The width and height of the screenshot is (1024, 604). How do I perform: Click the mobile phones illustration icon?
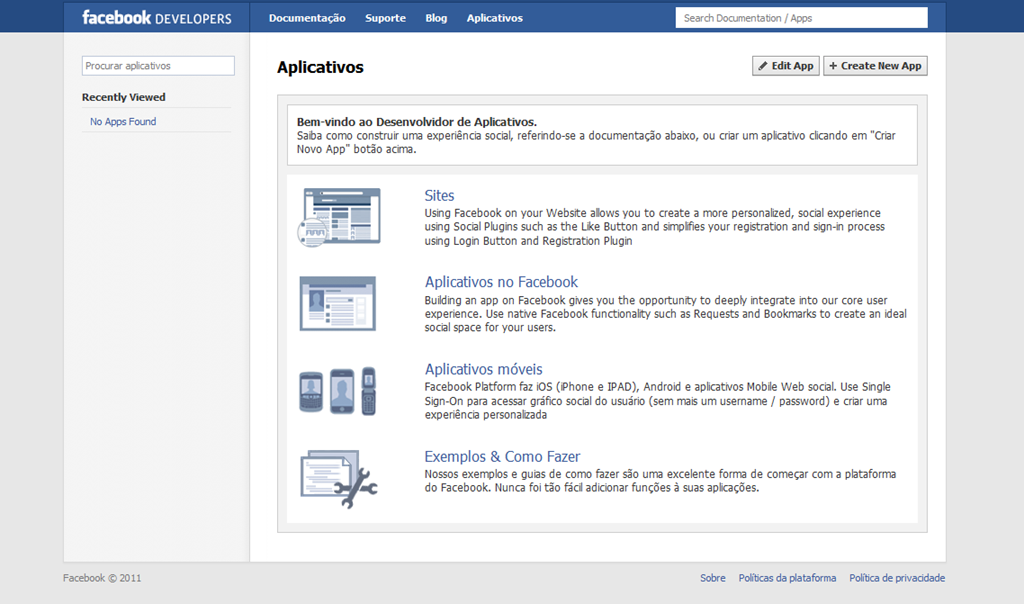(338, 391)
